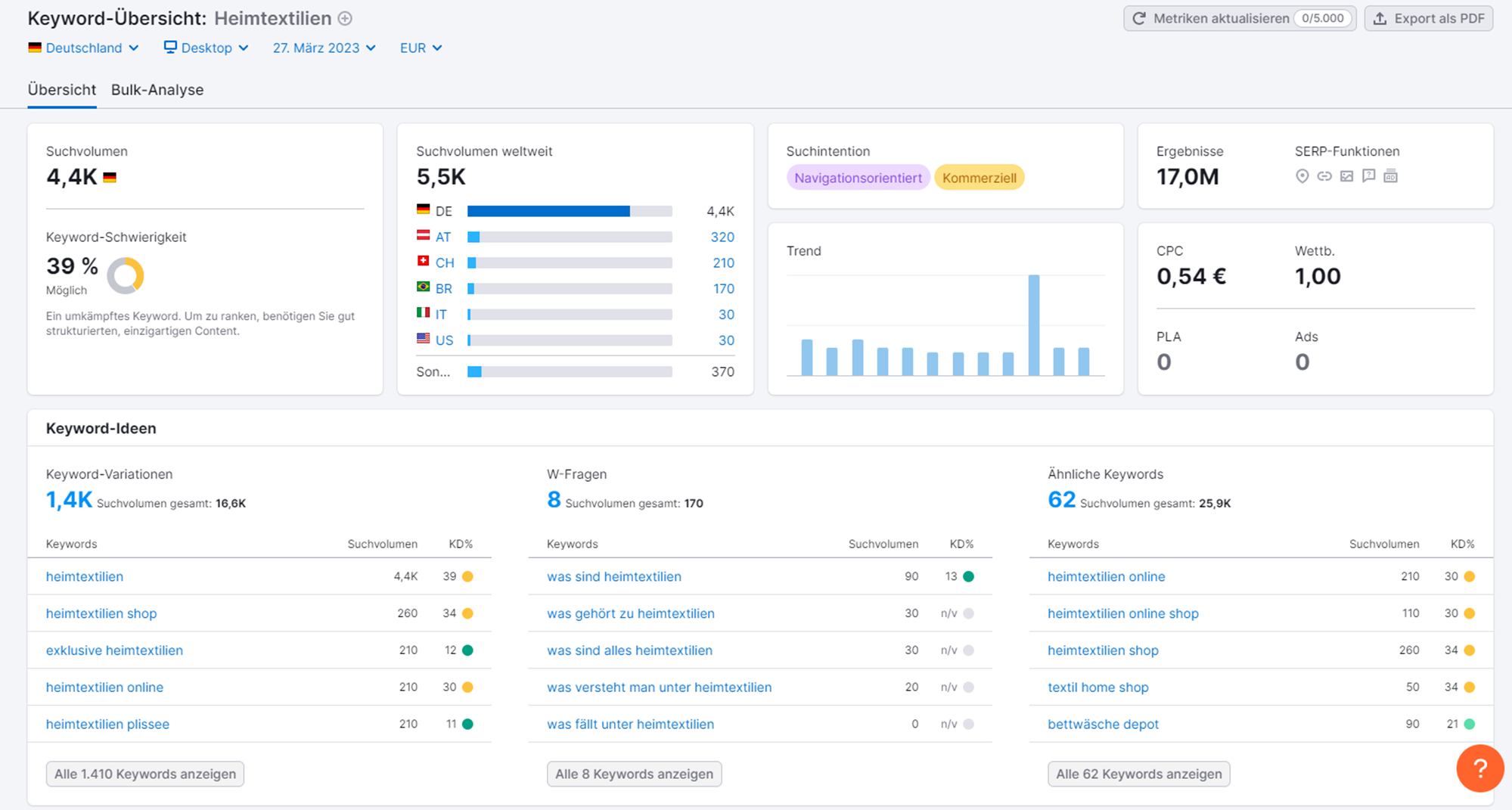Click the Export als PDF button

1429,18
